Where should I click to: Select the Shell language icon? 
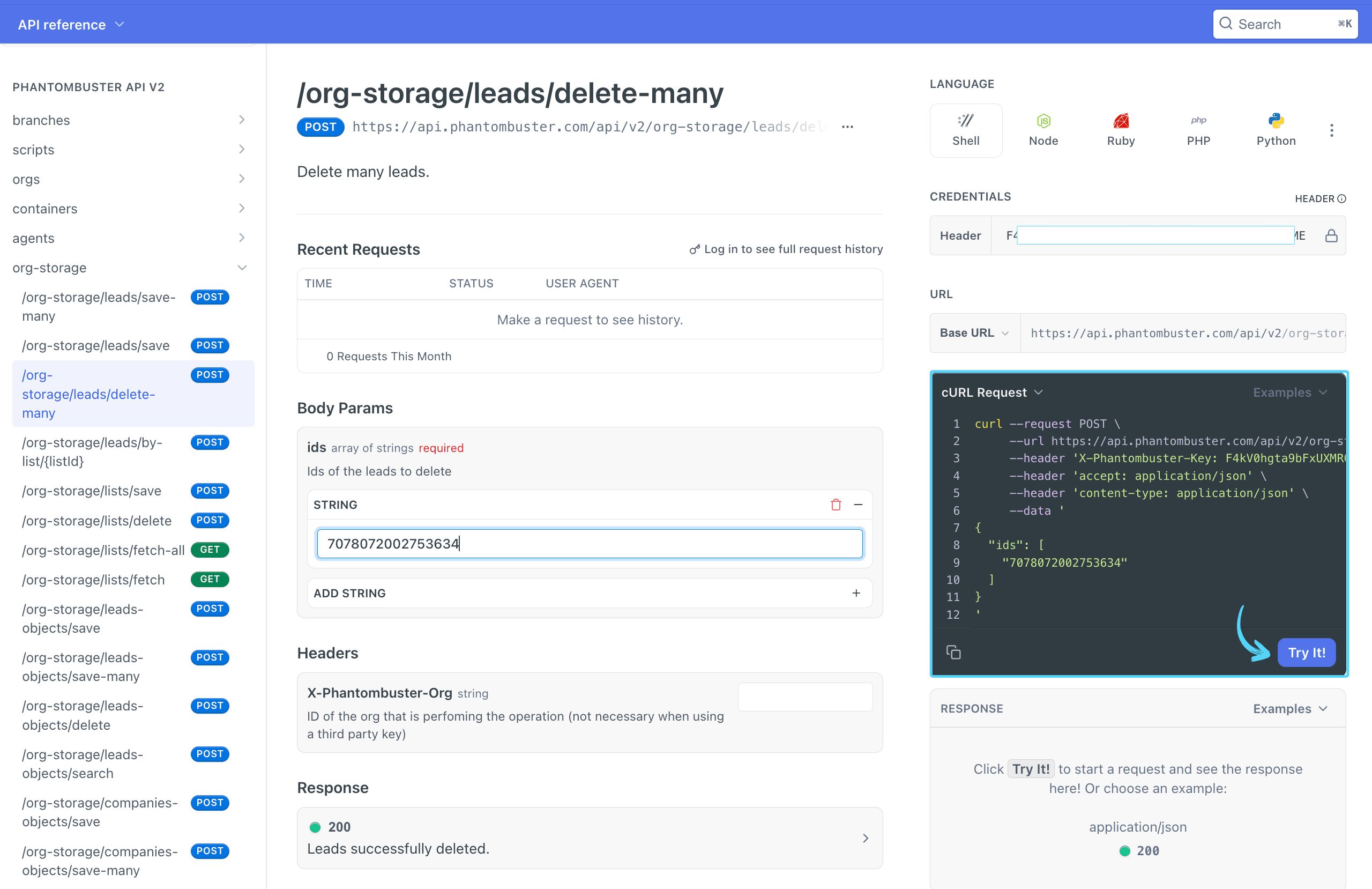pyautogui.click(x=966, y=130)
